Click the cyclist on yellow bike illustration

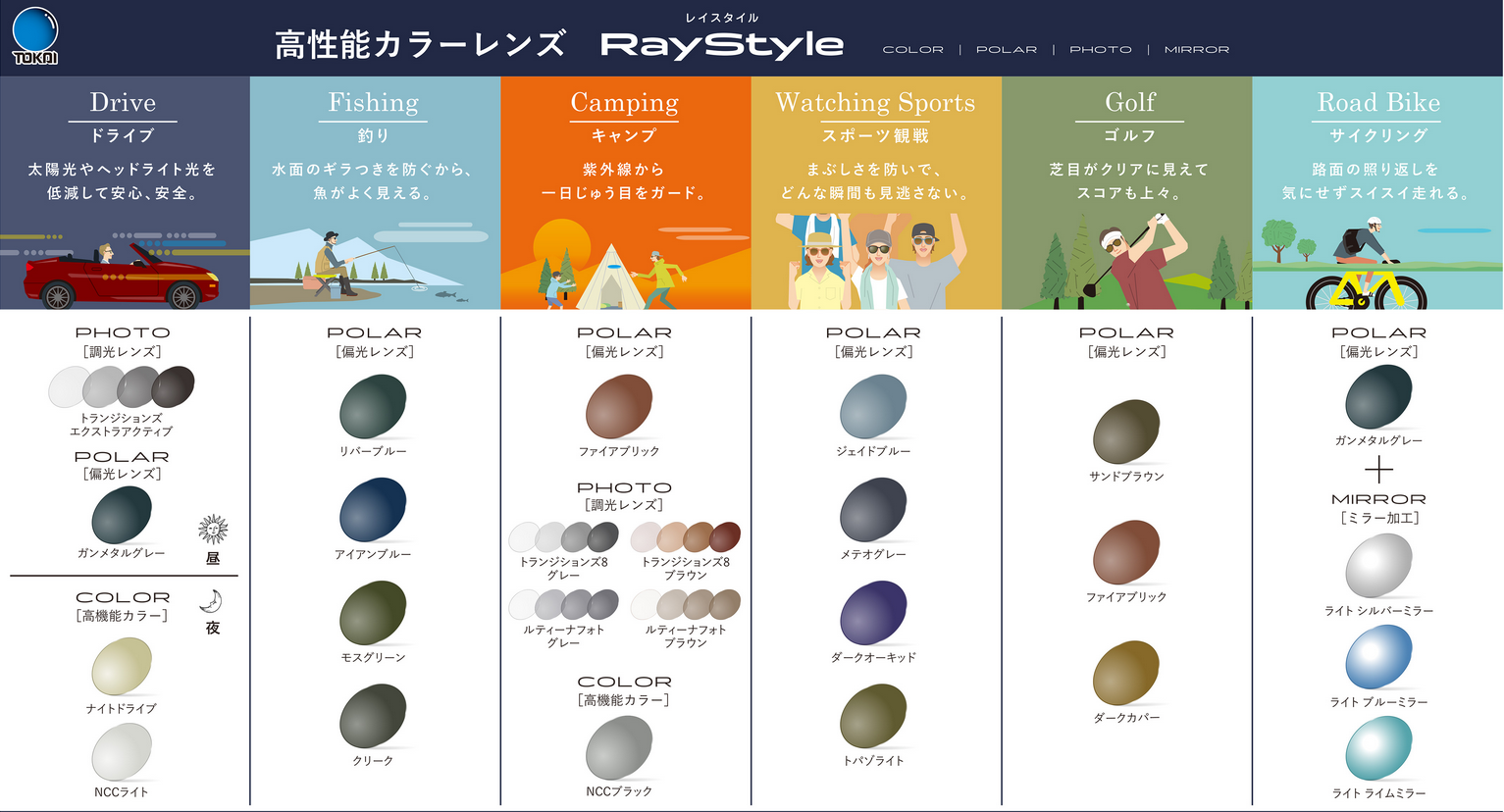pos(1368,265)
